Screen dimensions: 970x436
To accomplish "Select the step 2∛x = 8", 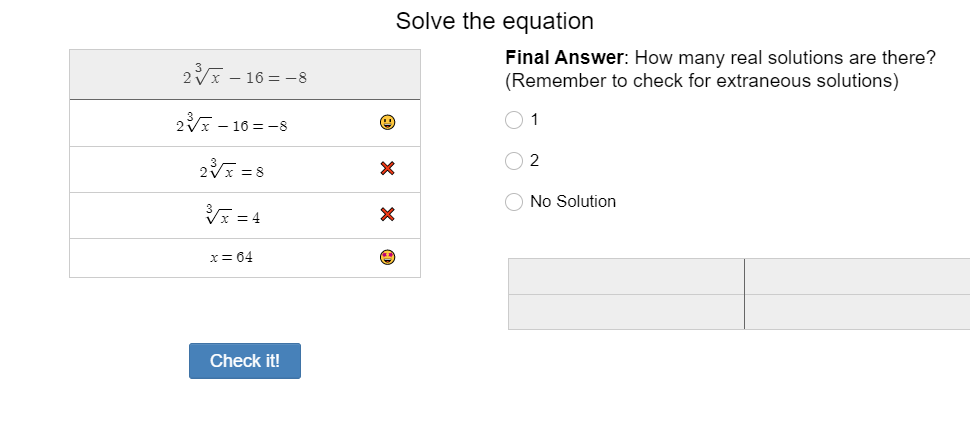I will coord(231,169).
